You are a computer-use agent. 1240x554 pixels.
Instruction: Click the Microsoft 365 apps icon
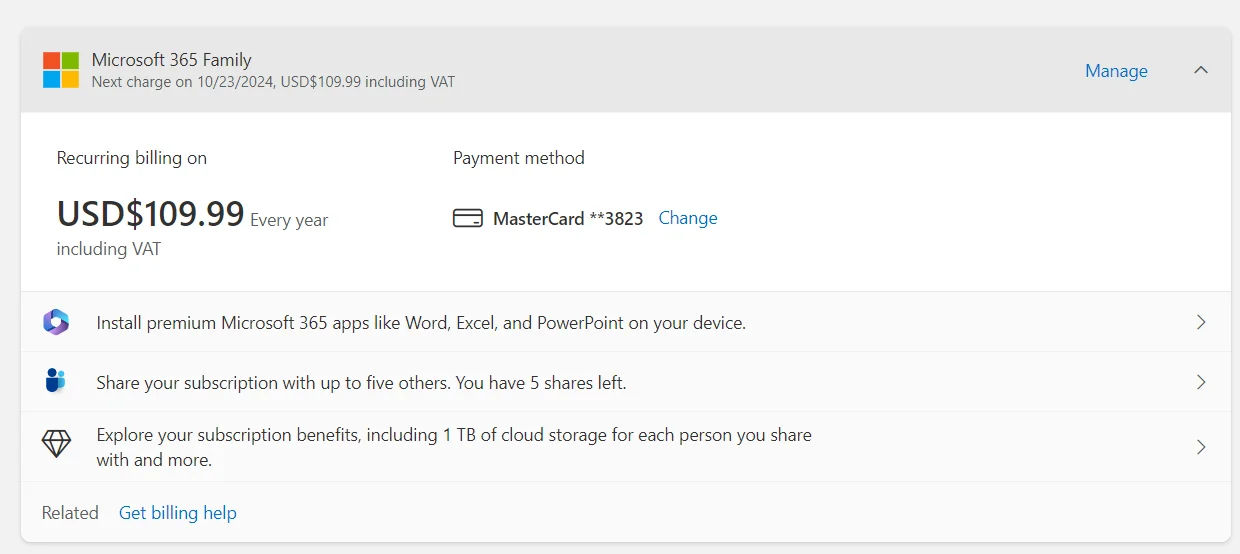(x=56, y=322)
